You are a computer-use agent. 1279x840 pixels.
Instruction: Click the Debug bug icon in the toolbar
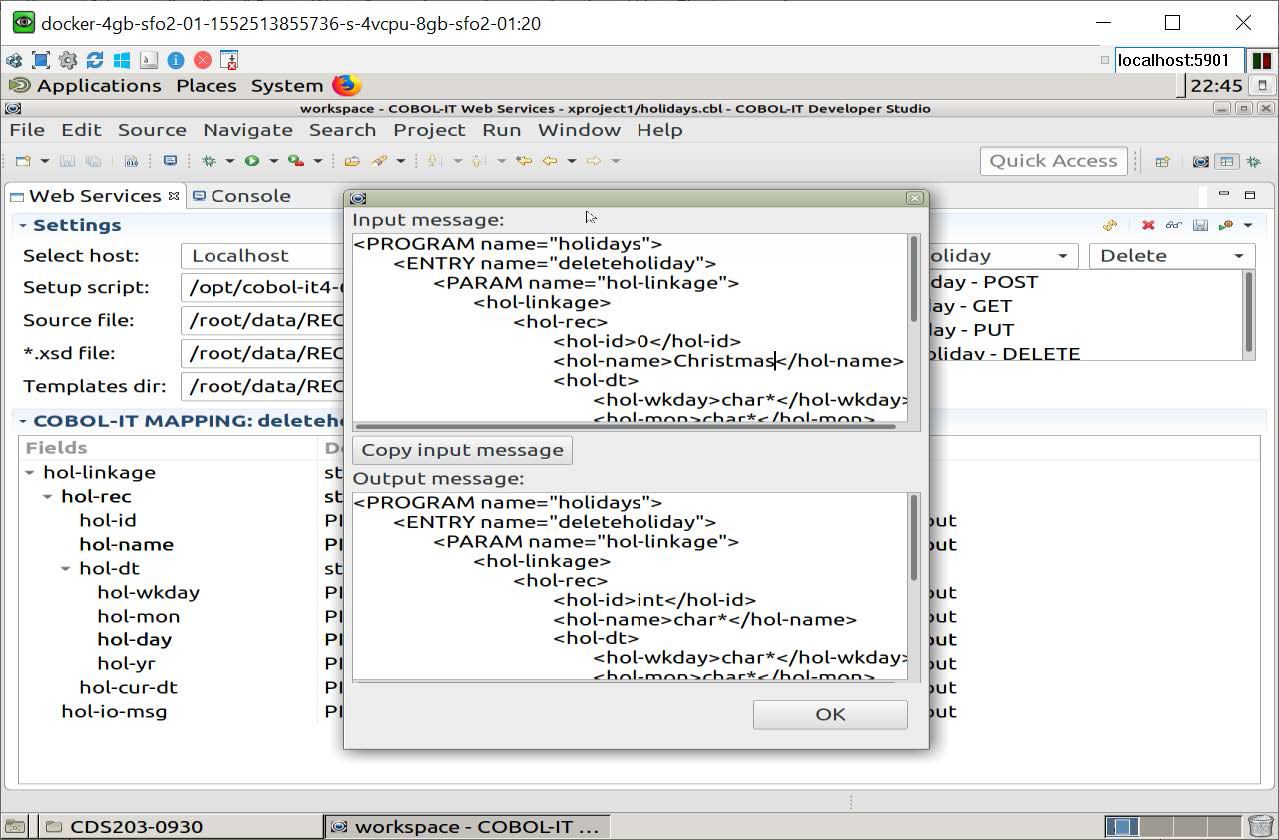(x=209, y=161)
